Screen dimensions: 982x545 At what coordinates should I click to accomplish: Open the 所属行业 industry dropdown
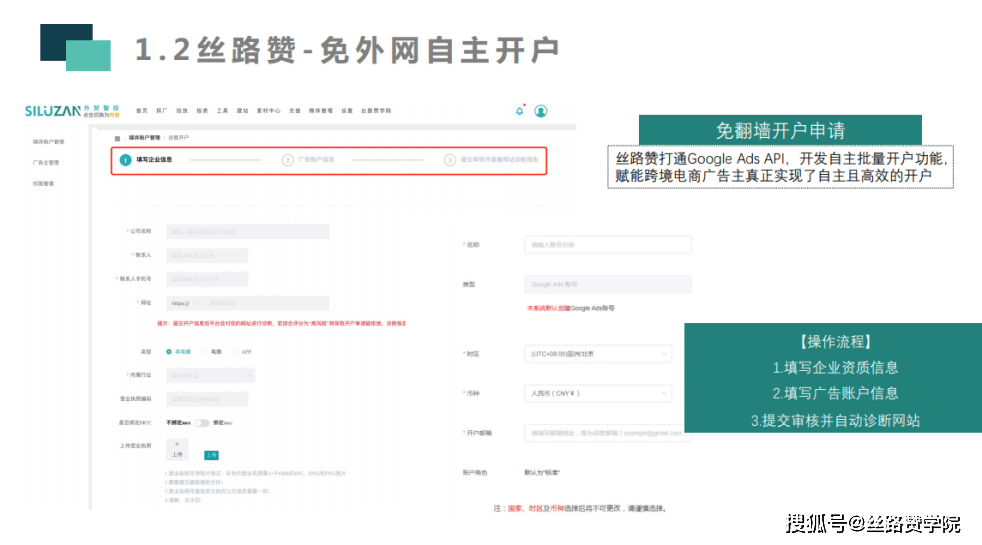(210, 375)
